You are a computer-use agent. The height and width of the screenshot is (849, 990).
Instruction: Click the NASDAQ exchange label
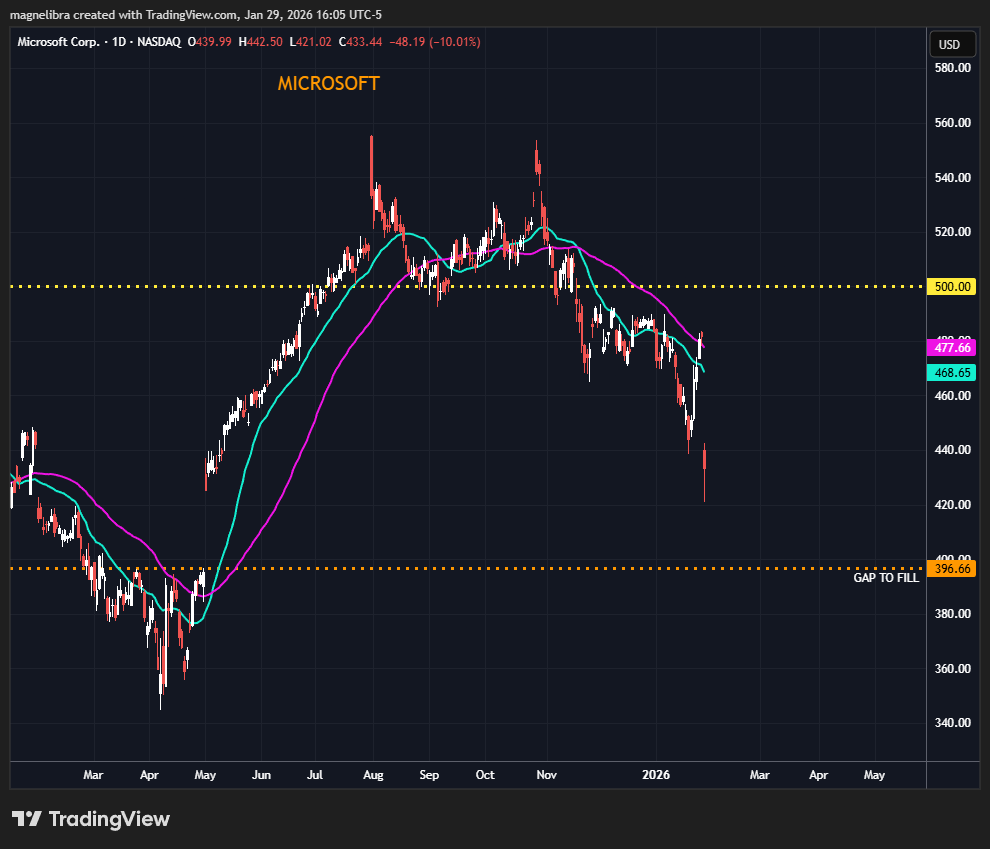tap(159, 42)
